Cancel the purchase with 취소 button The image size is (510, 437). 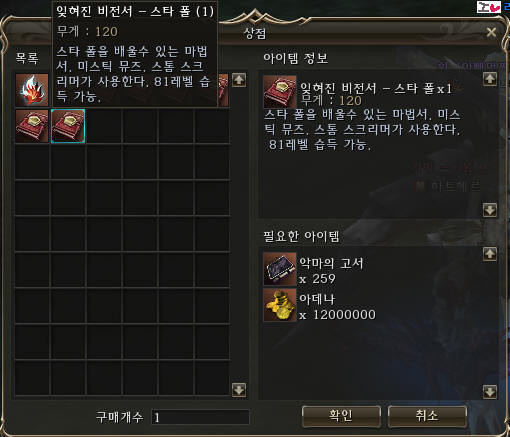click(x=427, y=416)
